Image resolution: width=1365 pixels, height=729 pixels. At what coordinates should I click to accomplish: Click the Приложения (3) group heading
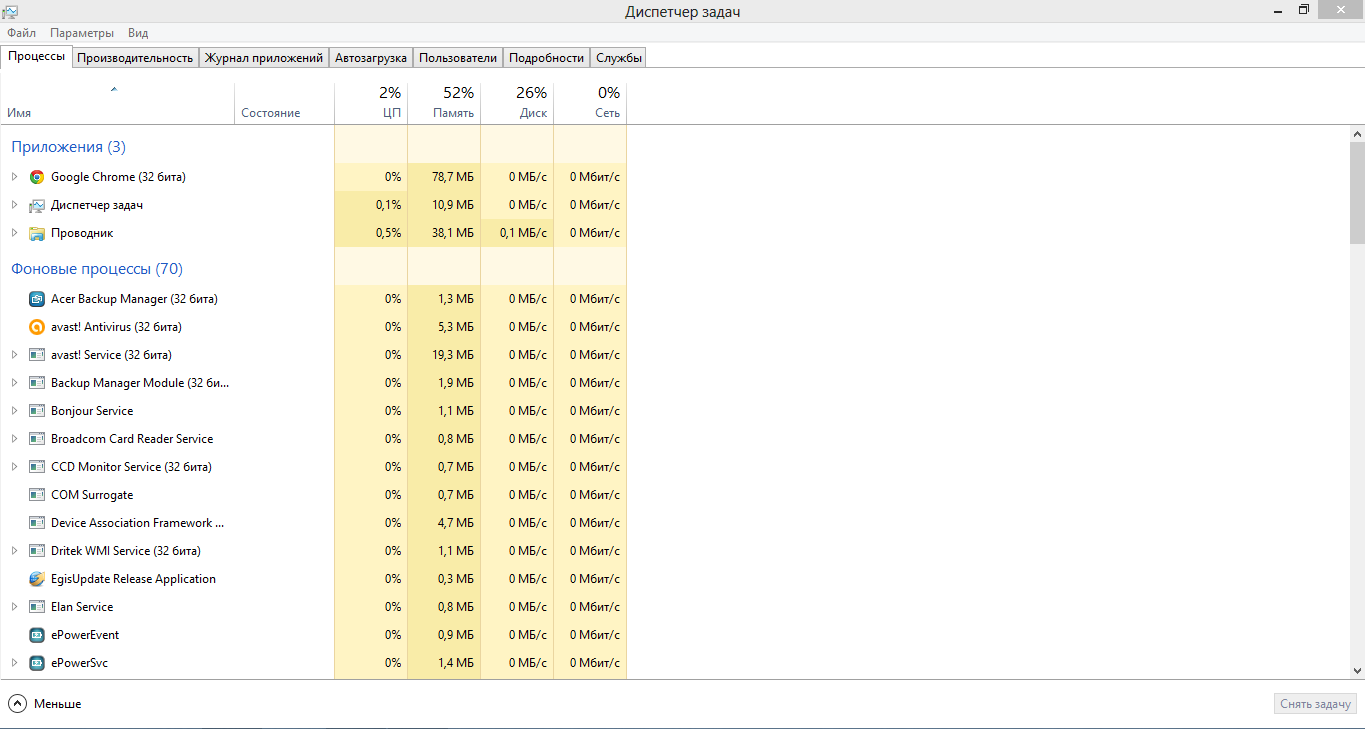[68, 147]
